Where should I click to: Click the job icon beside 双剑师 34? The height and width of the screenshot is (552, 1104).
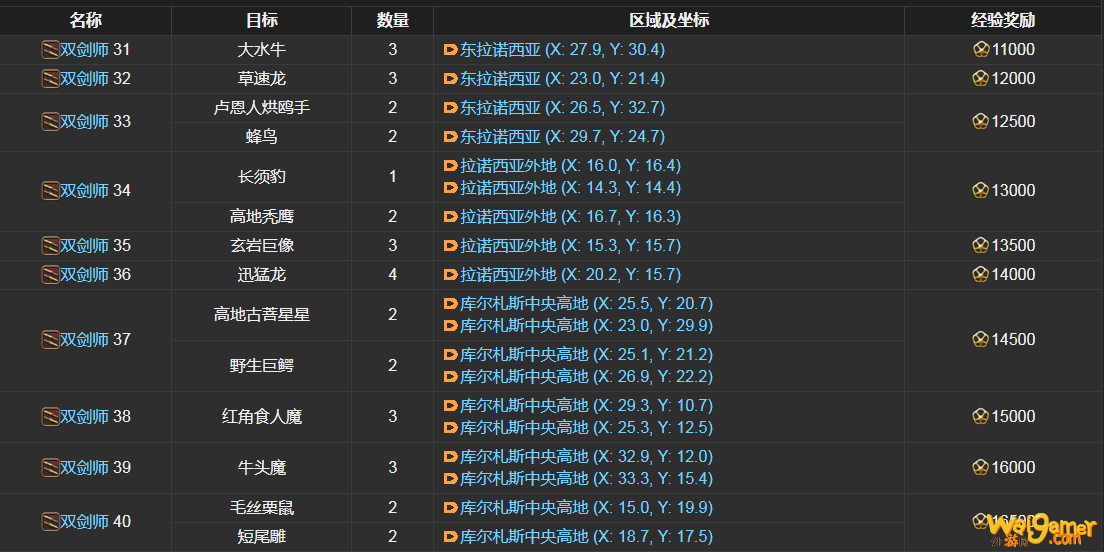click(x=50, y=191)
